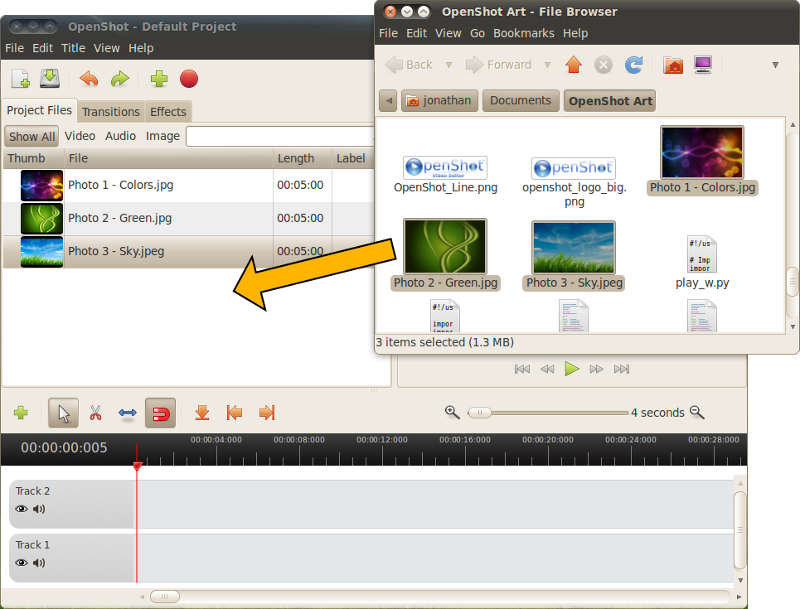Play the video preview
This screenshot has width=800, height=609.
click(x=571, y=368)
